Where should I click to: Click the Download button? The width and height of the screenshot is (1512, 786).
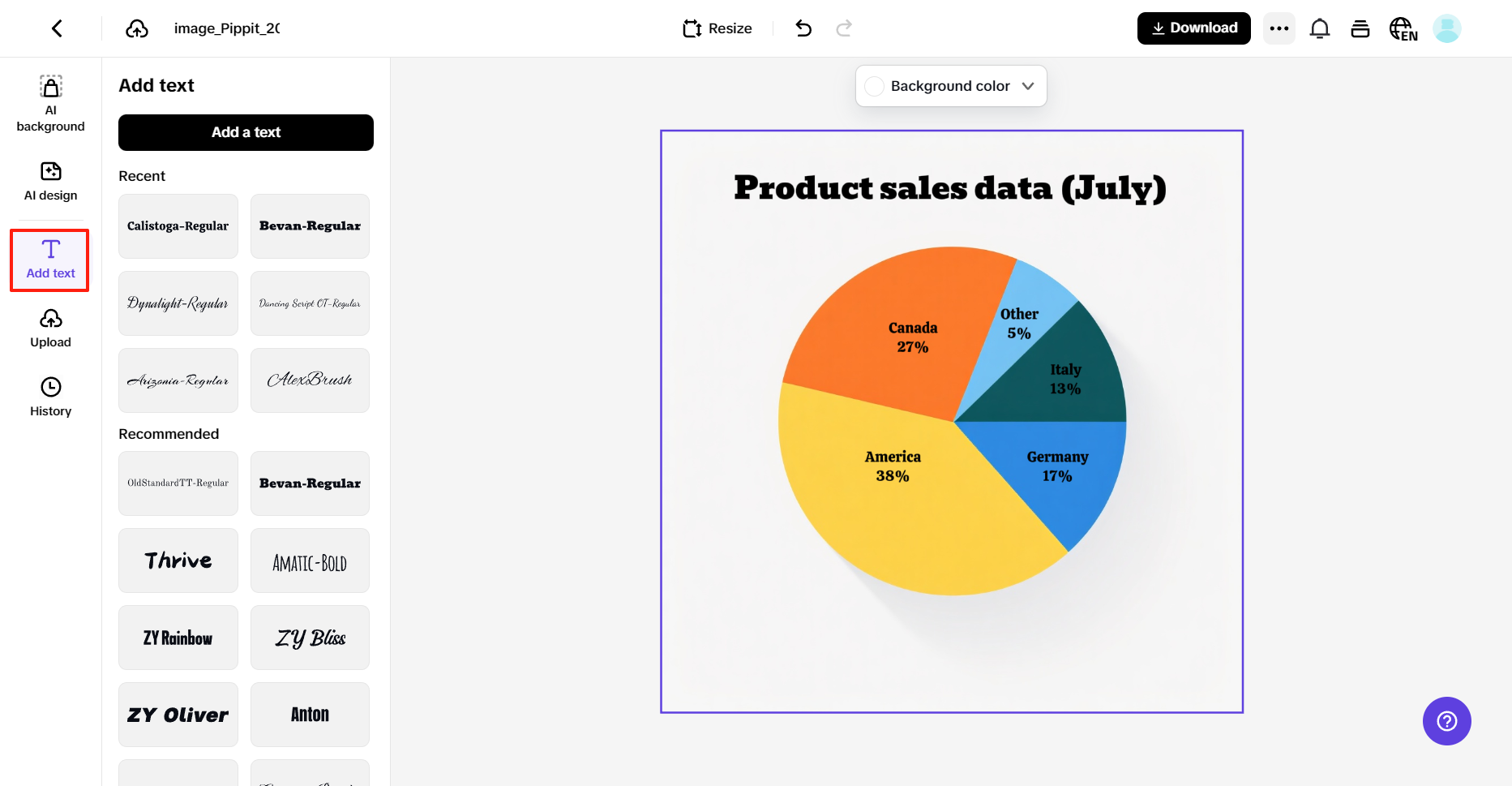click(1193, 28)
